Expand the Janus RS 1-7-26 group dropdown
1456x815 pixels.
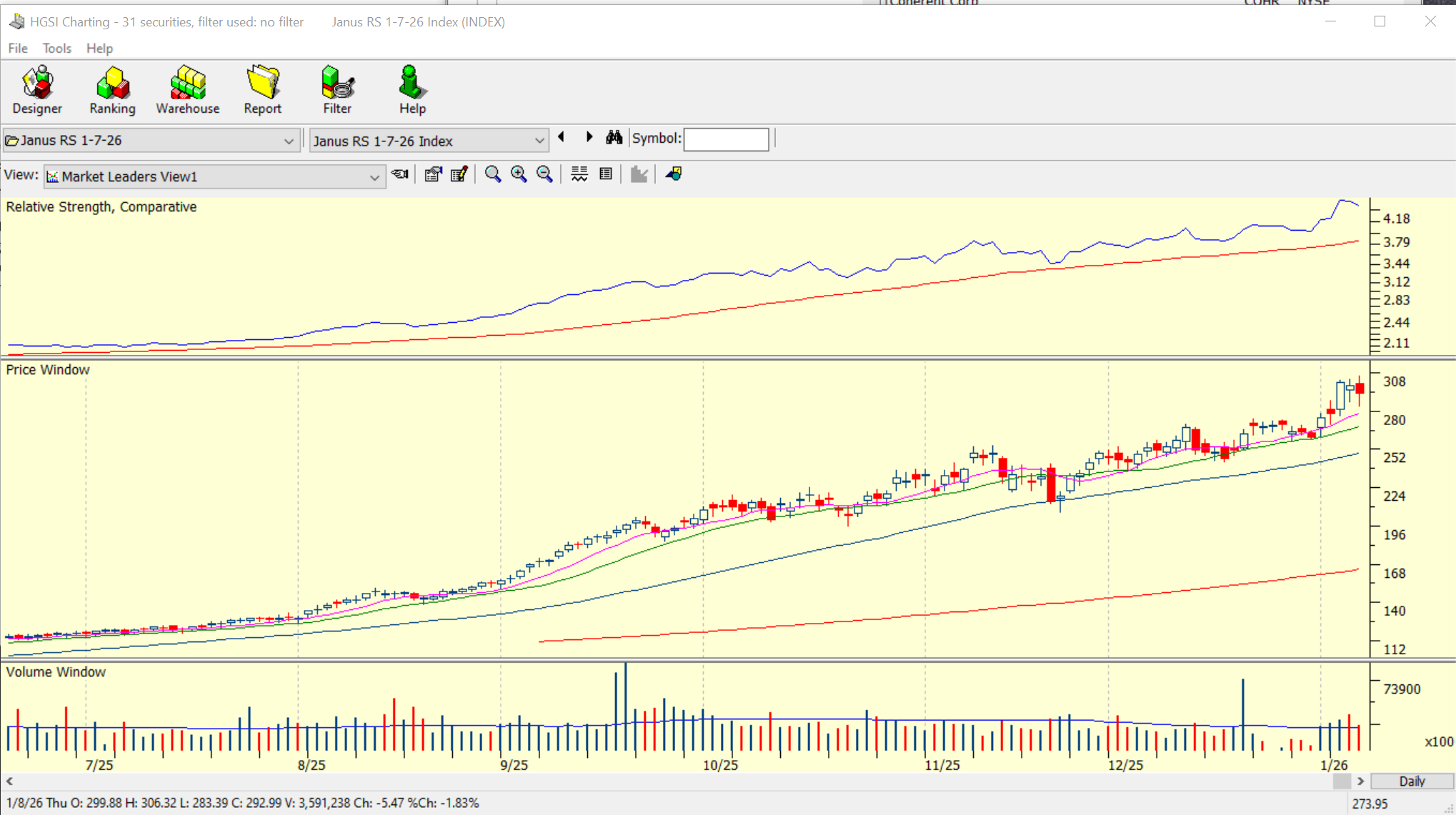(x=289, y=141)
